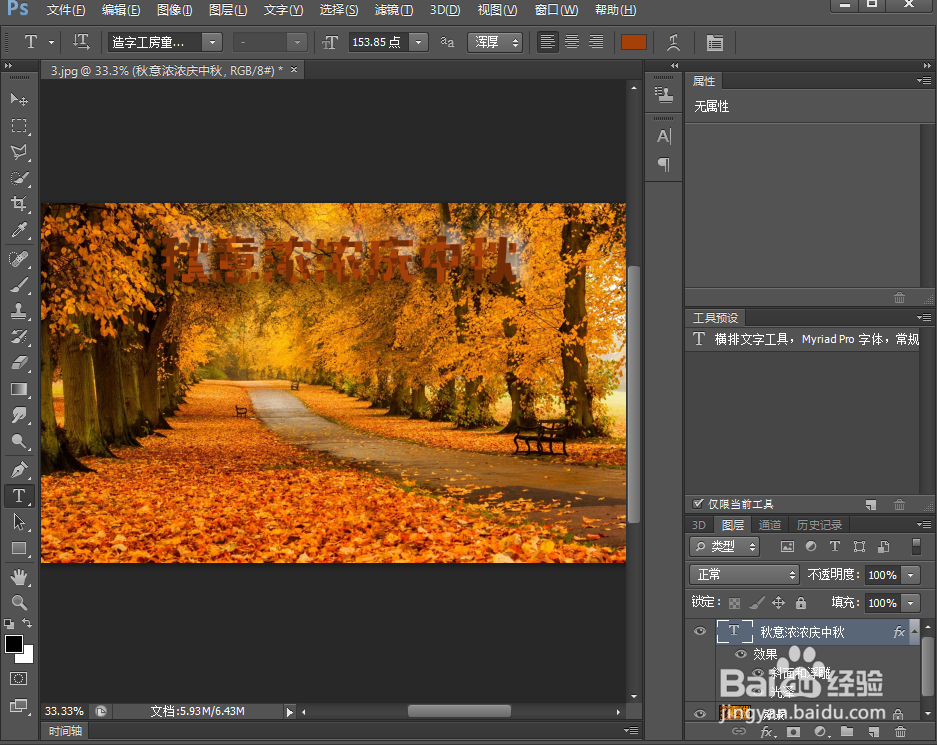Toggle lock transparent pixels

pos(734,603)
